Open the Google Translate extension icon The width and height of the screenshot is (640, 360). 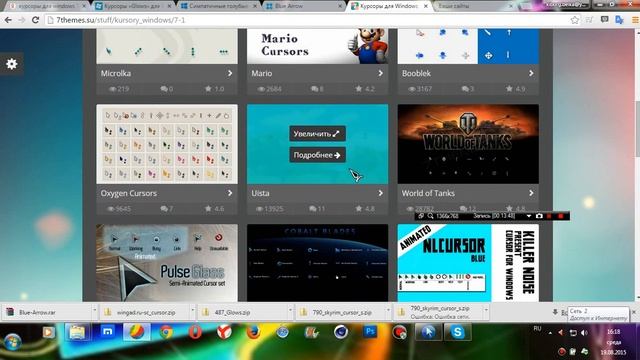(x=619, y=20)
